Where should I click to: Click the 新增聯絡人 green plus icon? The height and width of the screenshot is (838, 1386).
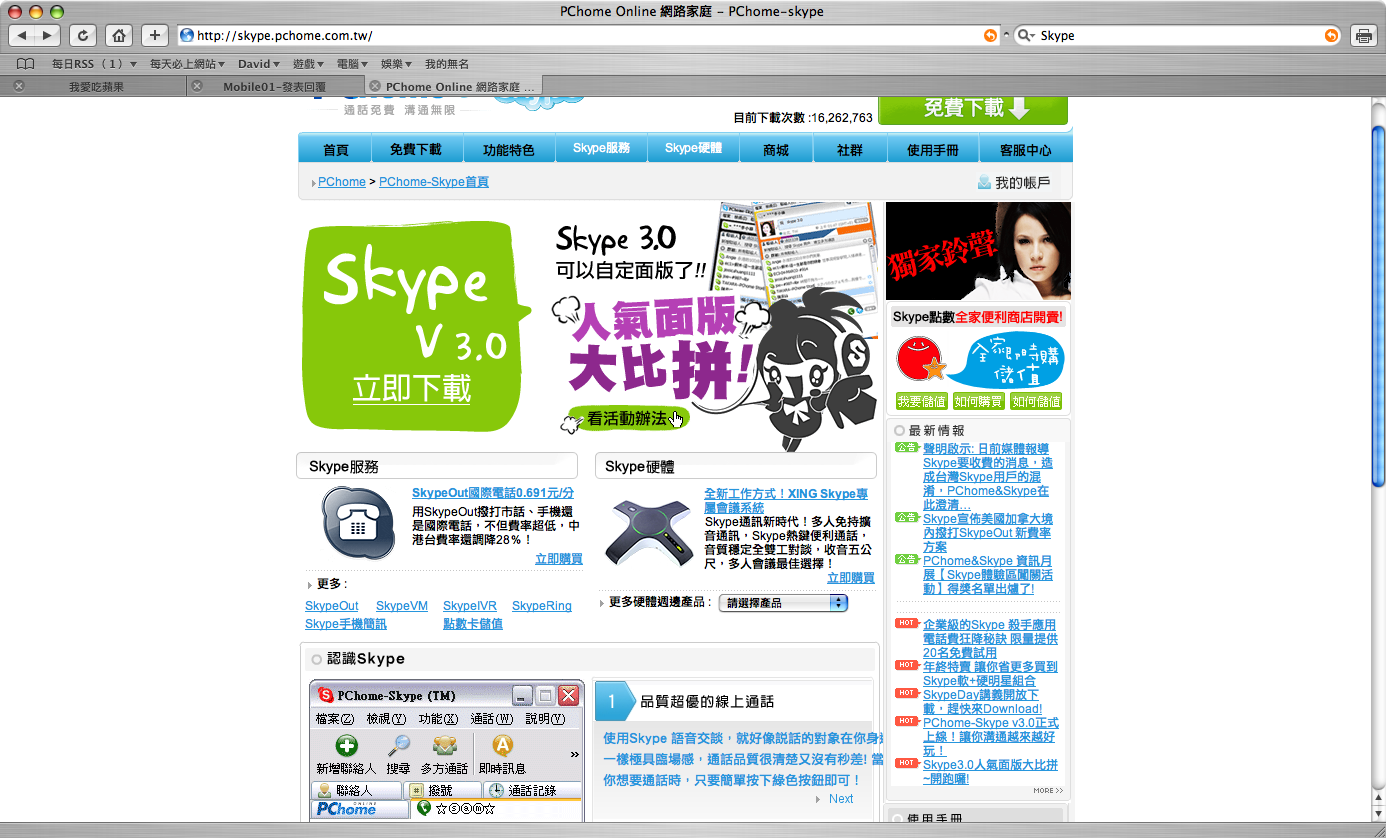tap(346, 746)
